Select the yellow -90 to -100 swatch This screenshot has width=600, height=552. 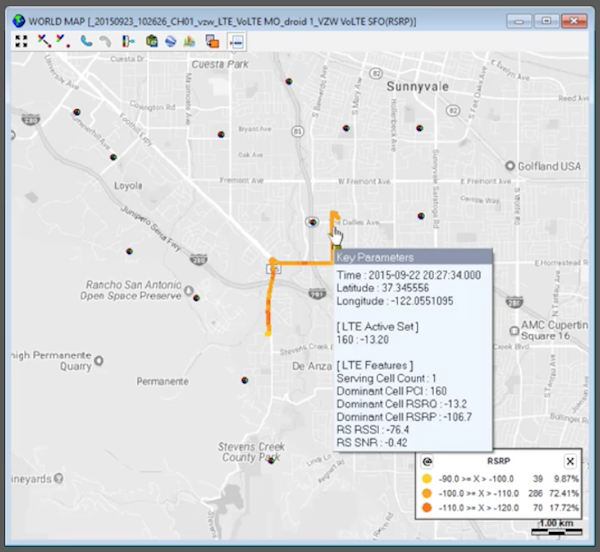coord(427,479)
